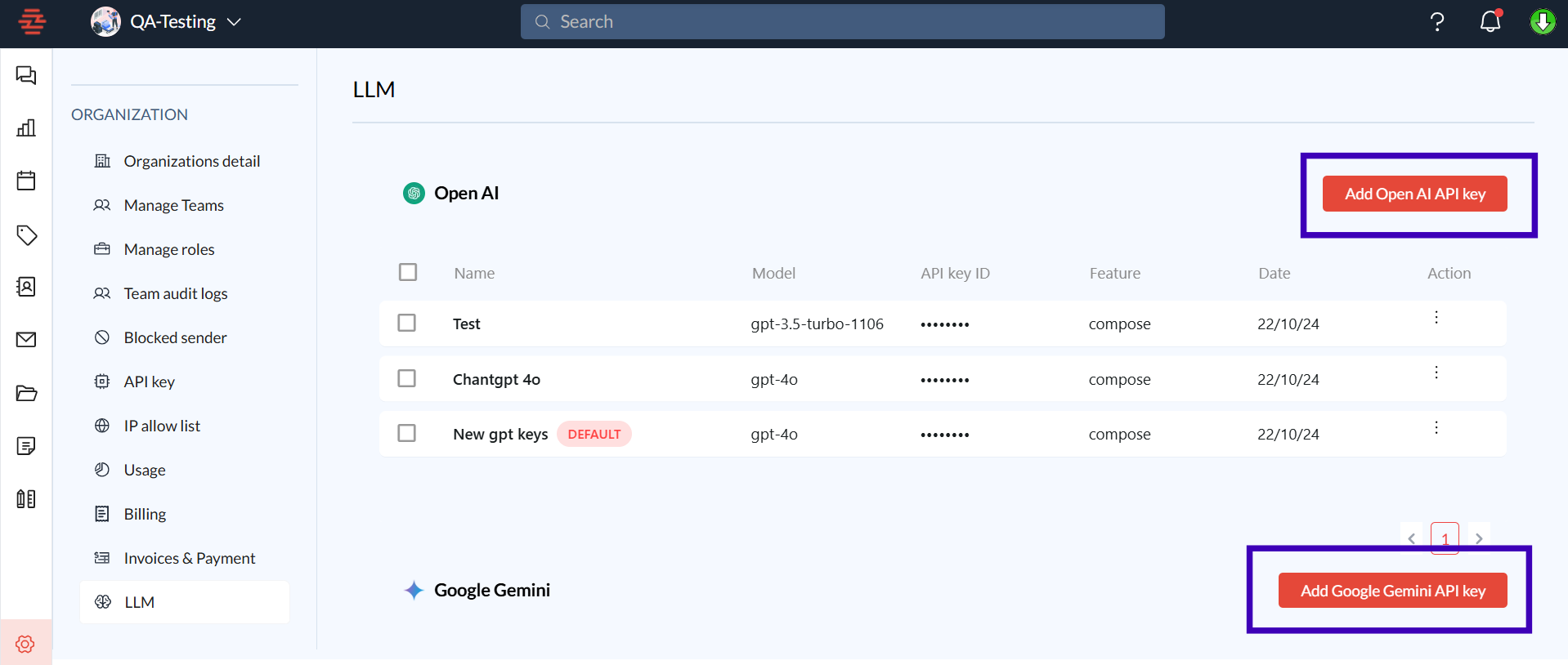Expand the QA-Testing workspace dropdown
Screen dimensions: 1568x665
234,22
